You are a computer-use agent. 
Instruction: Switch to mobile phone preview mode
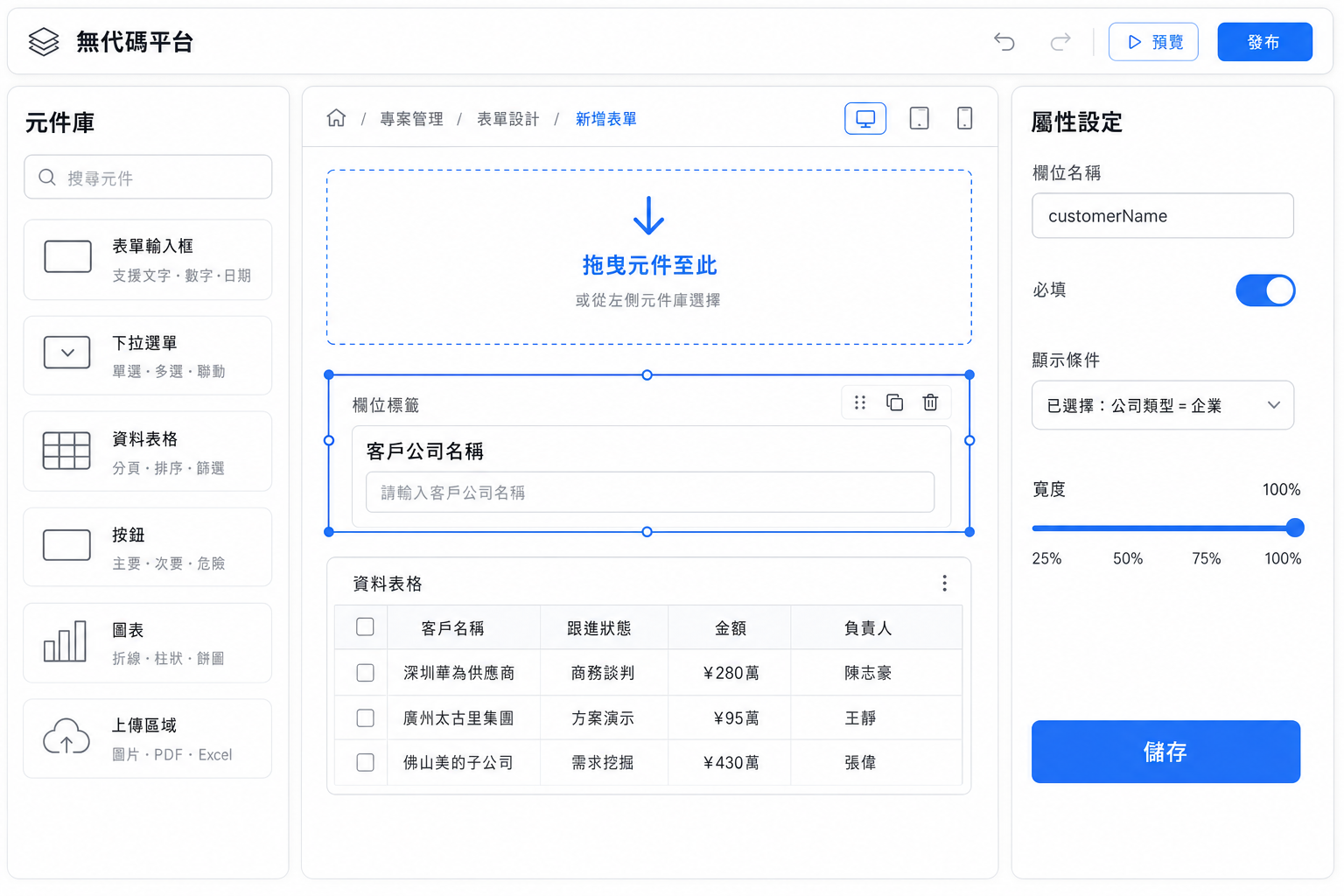964,118
